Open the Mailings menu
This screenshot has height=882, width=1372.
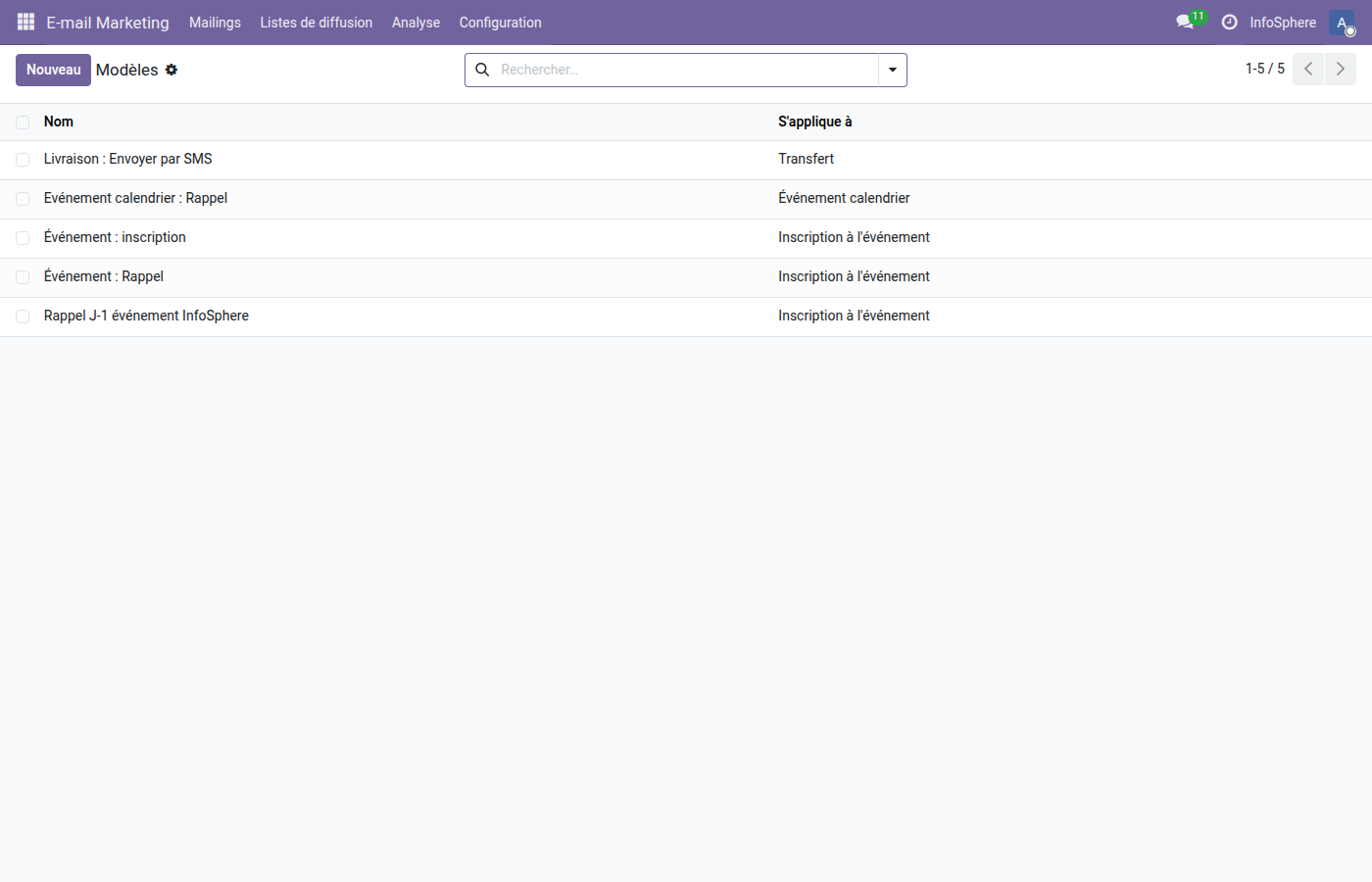pos(215,22)
